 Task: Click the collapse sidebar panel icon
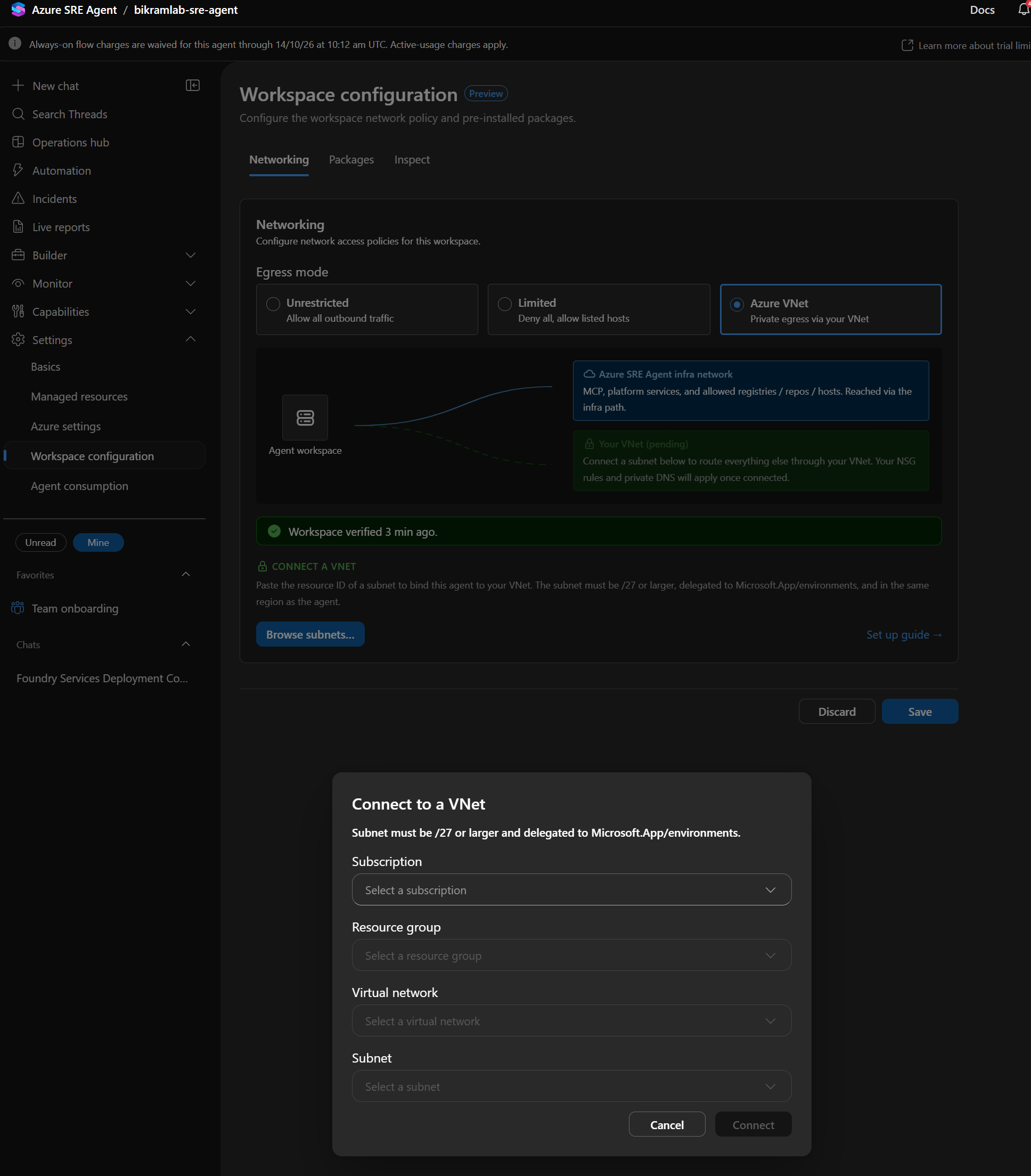193,85
